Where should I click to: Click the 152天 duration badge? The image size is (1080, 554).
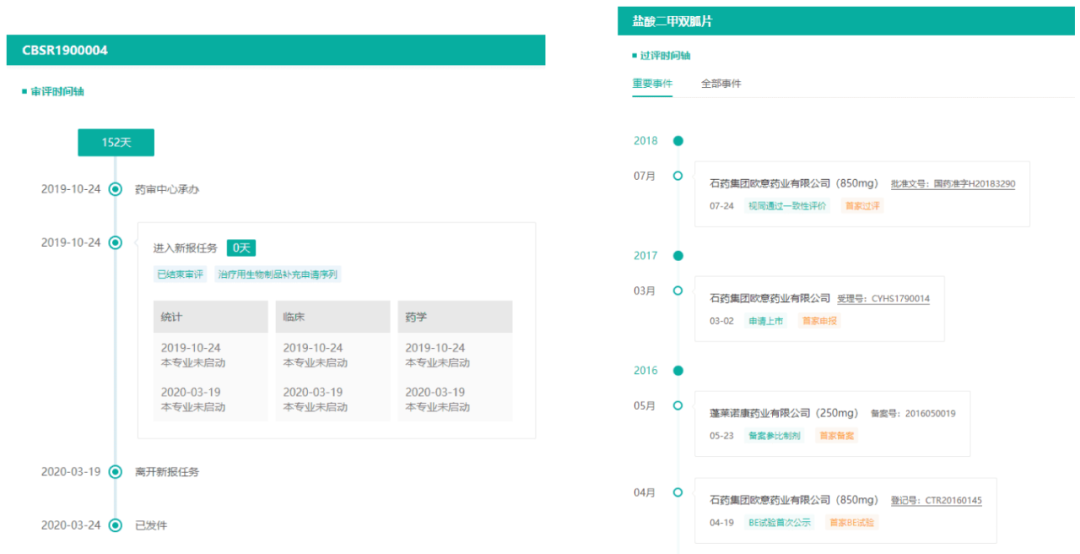point(116,143)
